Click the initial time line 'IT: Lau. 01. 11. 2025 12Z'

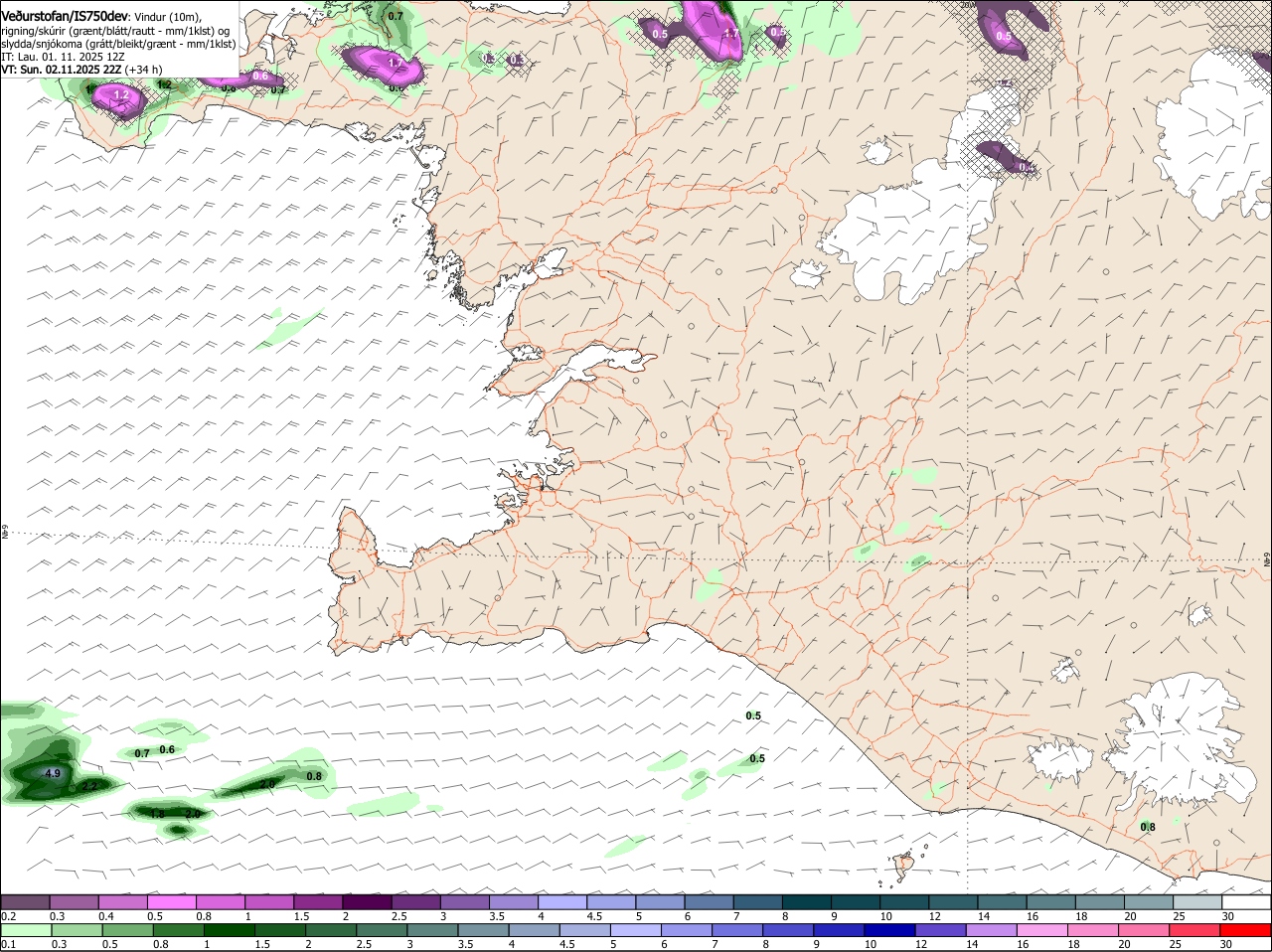click(63, 57)
